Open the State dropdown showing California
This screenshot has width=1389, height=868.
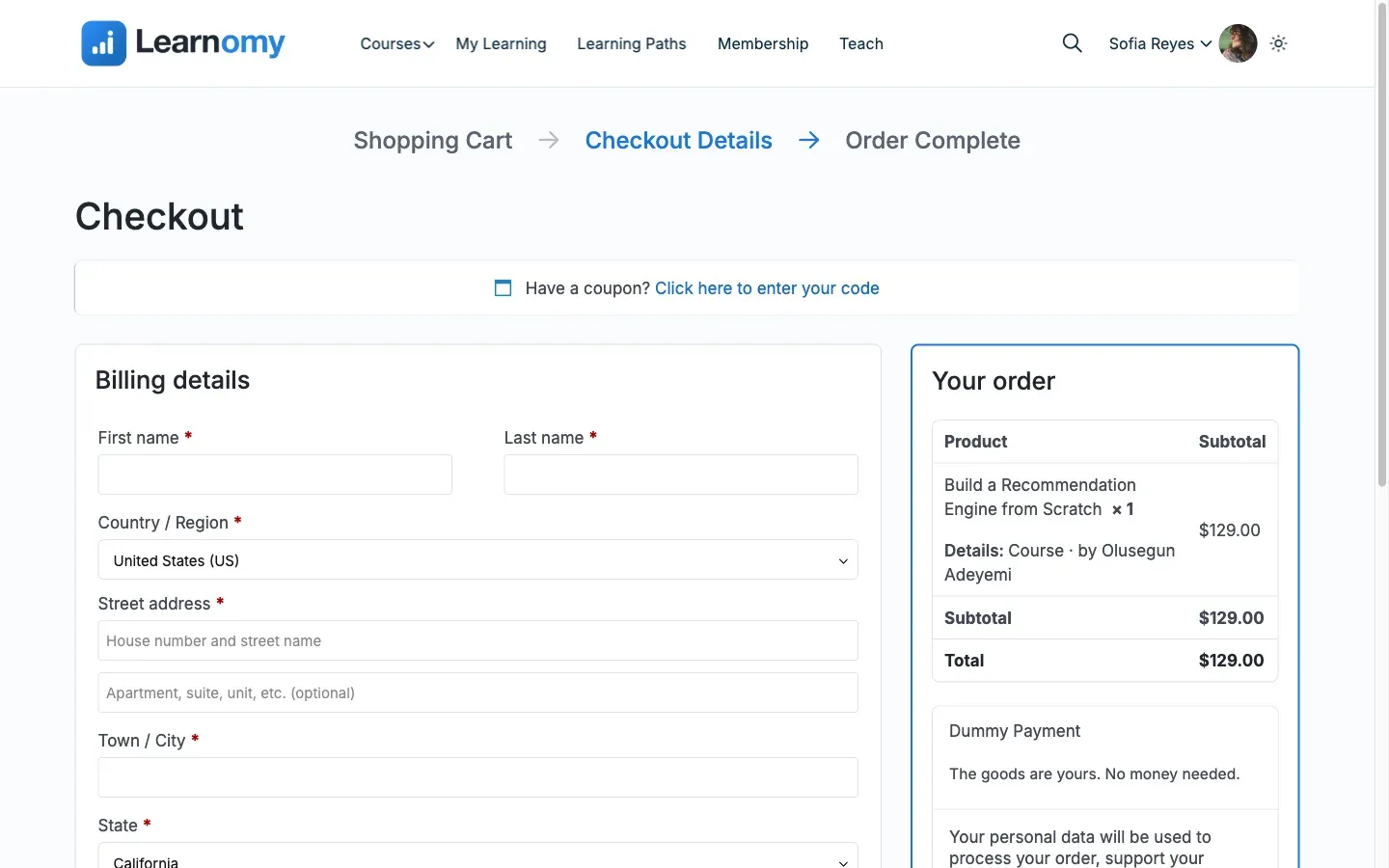tap(477, 855)
